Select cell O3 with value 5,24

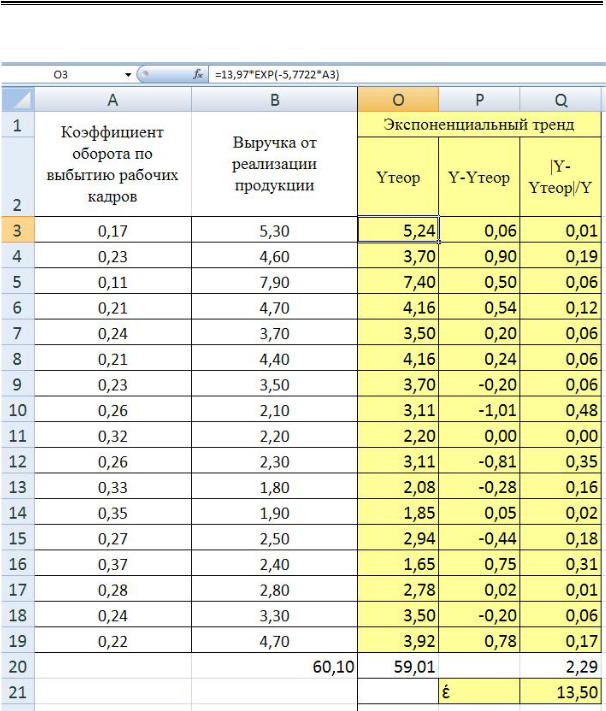(398, 230)
